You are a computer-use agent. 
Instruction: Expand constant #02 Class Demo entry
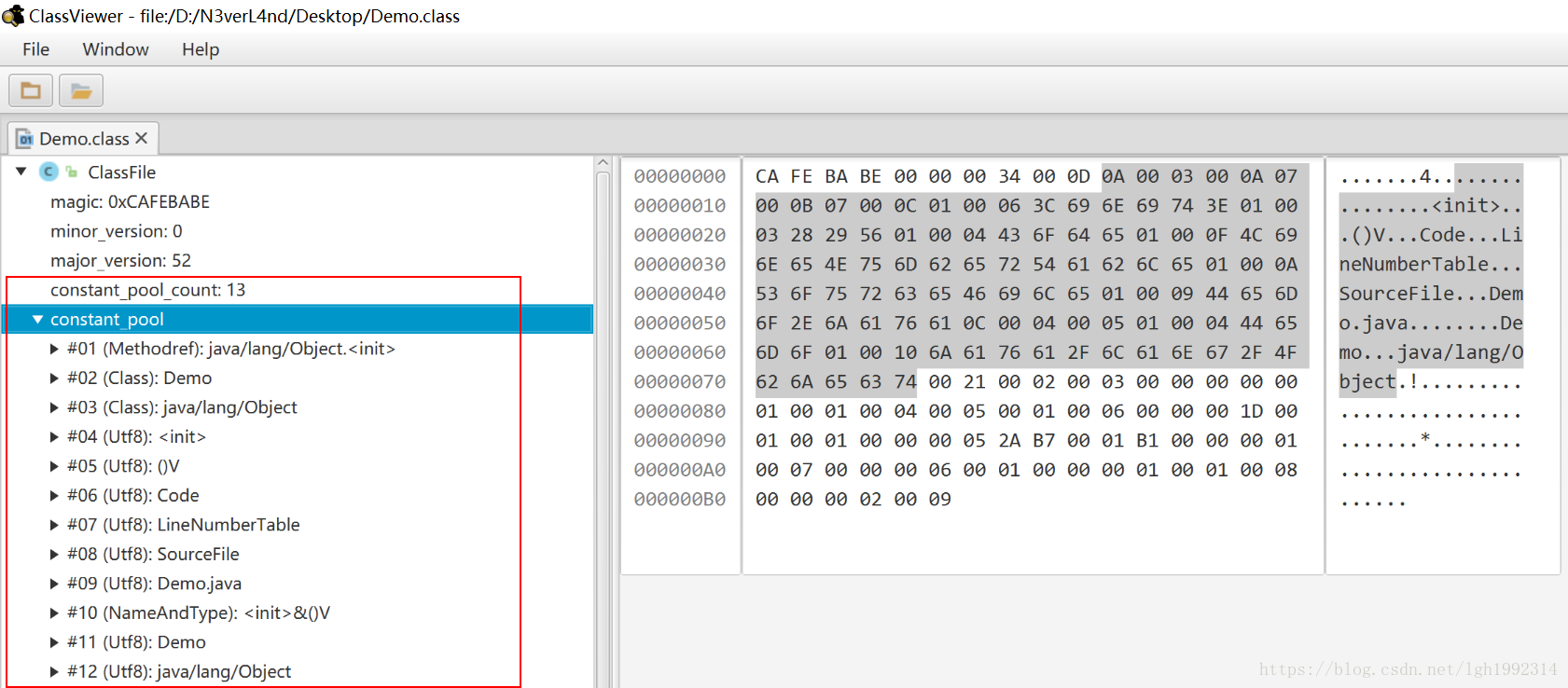(x=54, y=378)
